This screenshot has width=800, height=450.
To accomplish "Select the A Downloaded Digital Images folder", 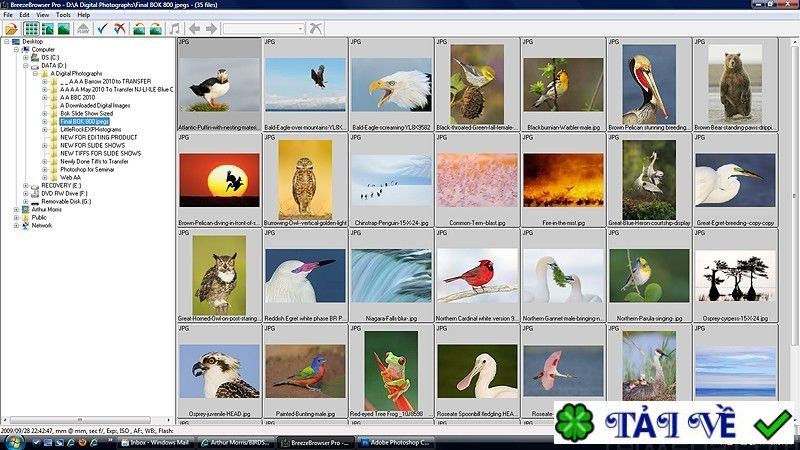I will click(x=95, y=105).
